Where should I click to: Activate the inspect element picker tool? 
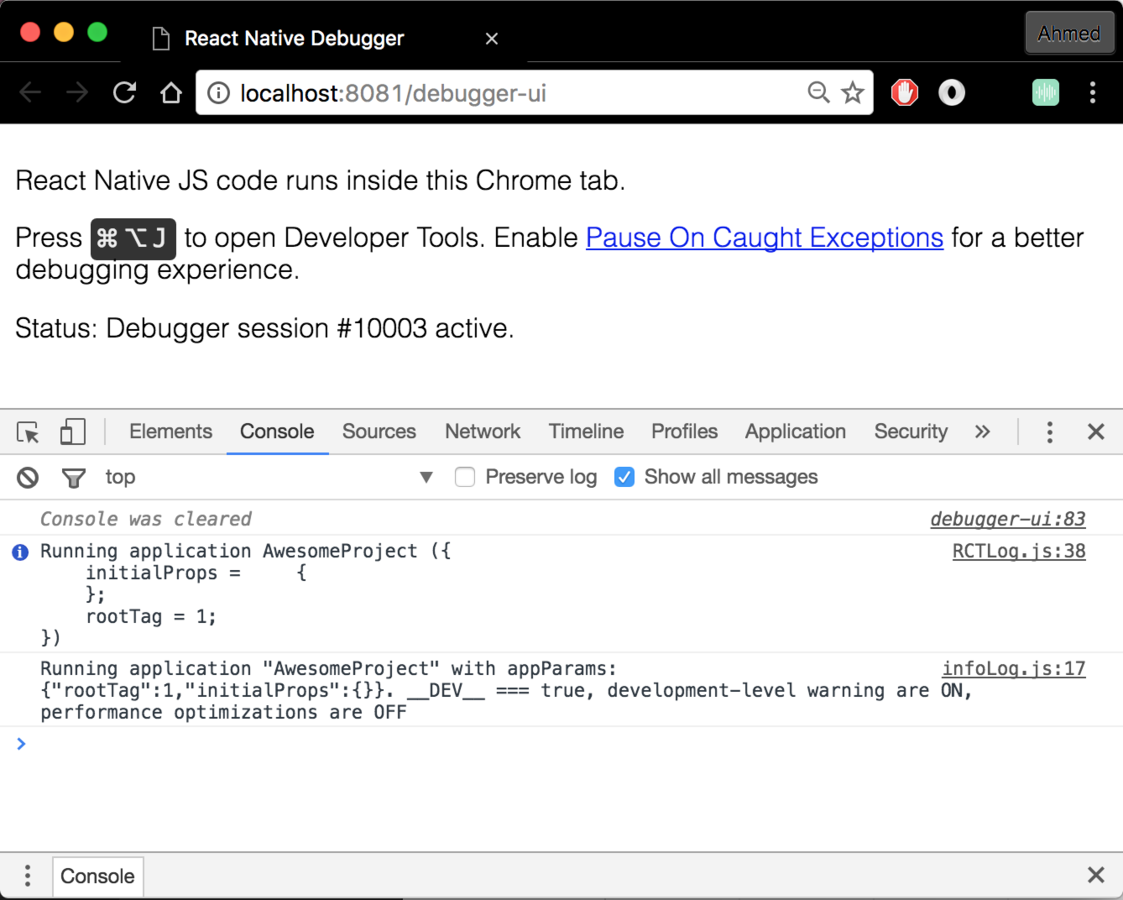click(28, 432)
